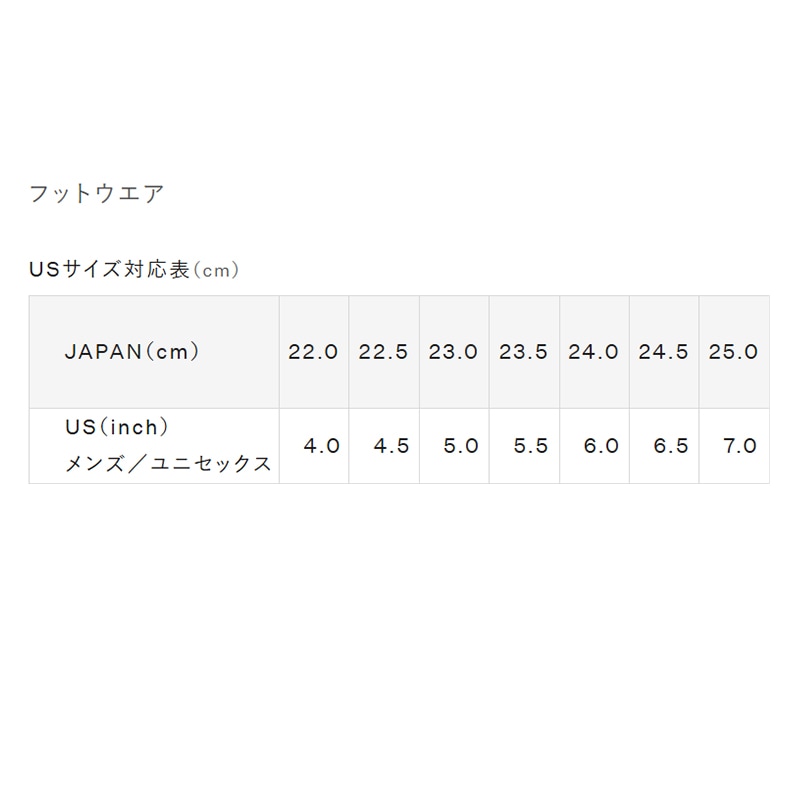Click the 24.0 cm size cell
Viewport: 800px width, 800px height.
(x=594, y=352)
